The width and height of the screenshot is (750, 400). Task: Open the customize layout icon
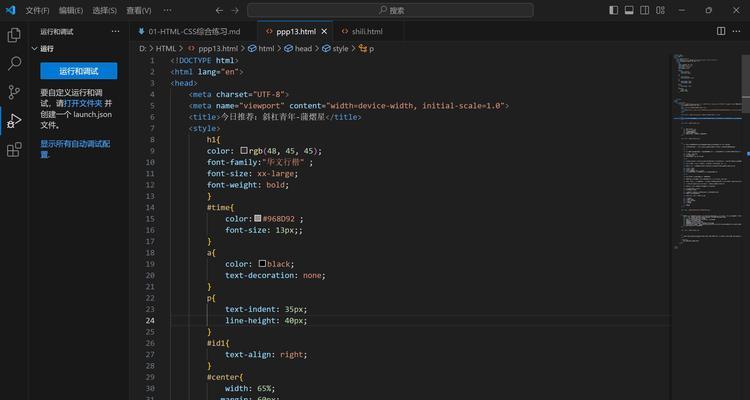pyautogui.click(x=661, y=10)
